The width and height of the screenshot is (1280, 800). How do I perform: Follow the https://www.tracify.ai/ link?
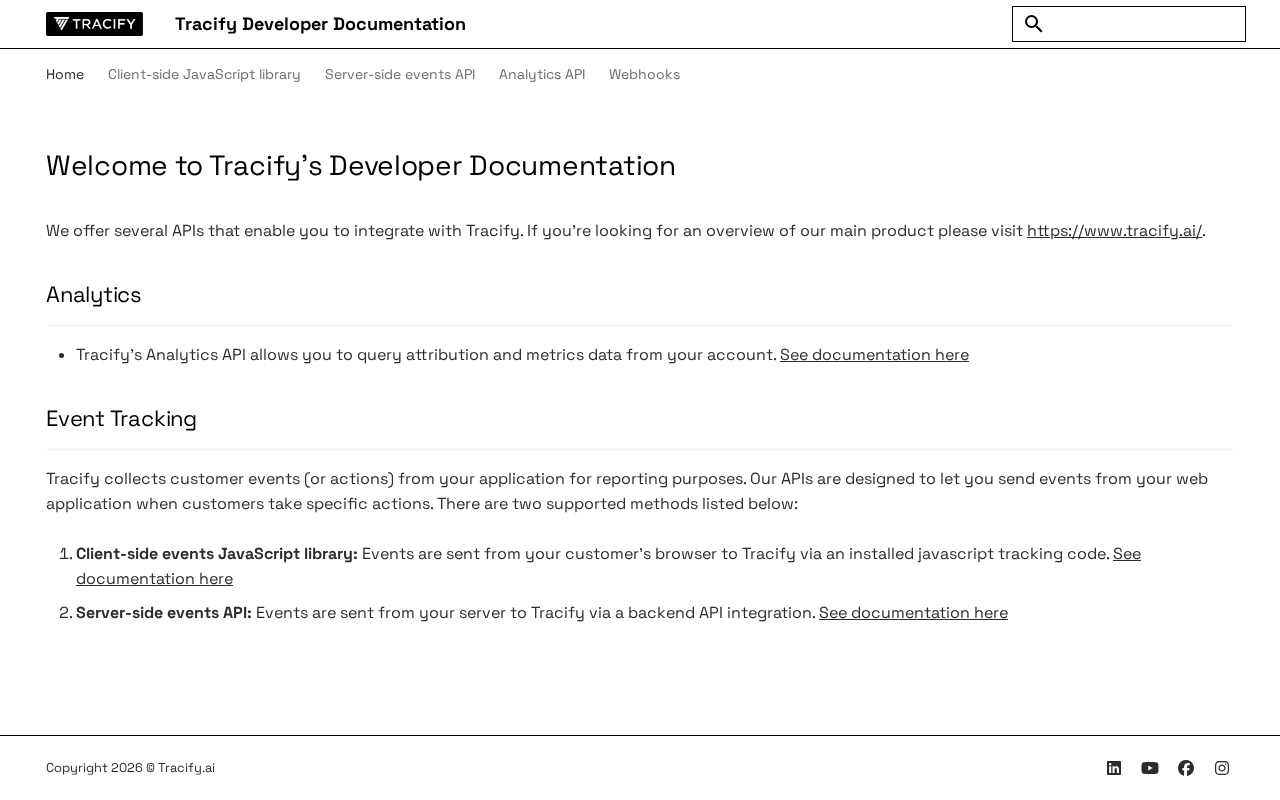tap(1114, 231)
